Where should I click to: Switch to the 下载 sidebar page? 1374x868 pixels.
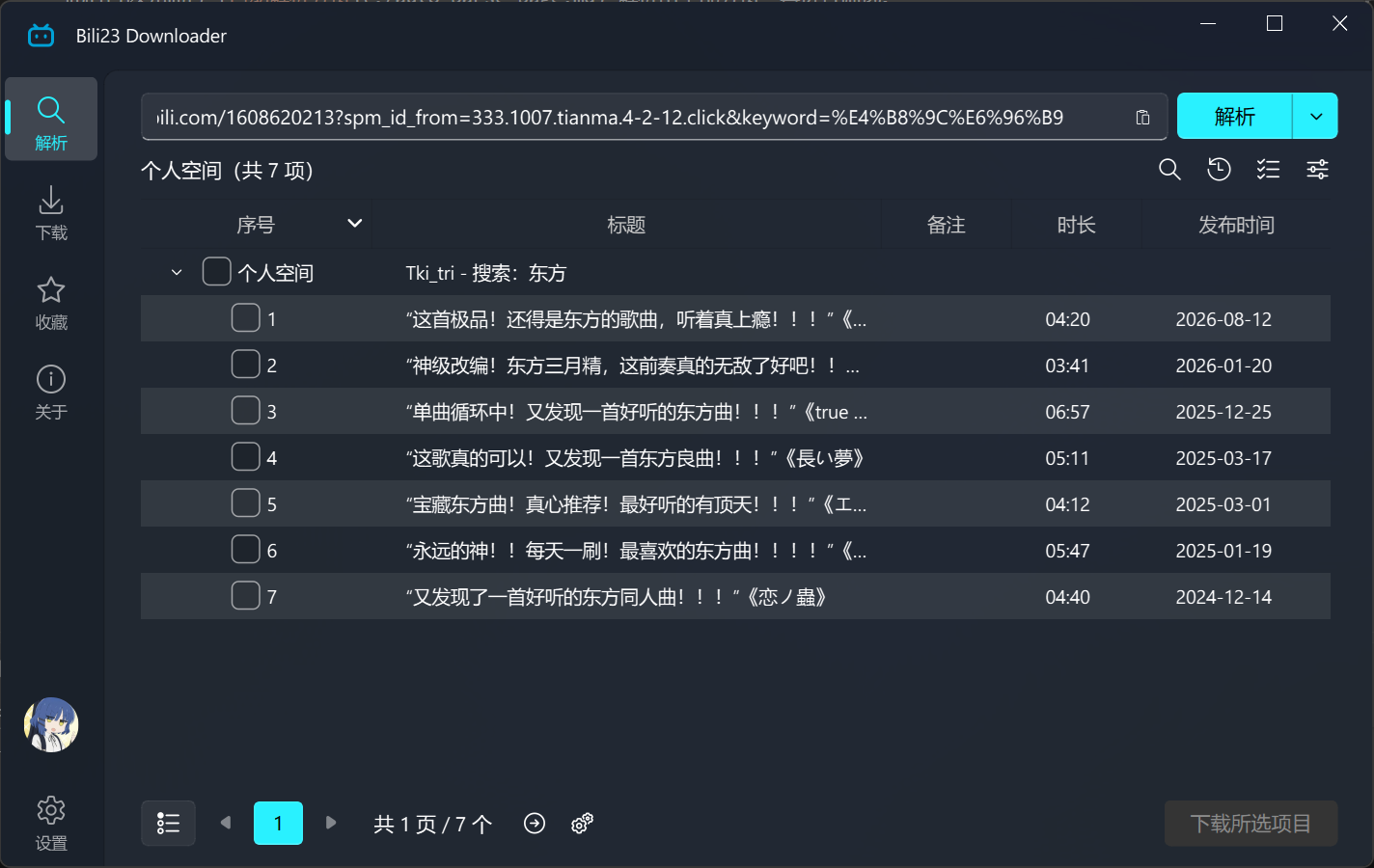(x=51, y=212)
